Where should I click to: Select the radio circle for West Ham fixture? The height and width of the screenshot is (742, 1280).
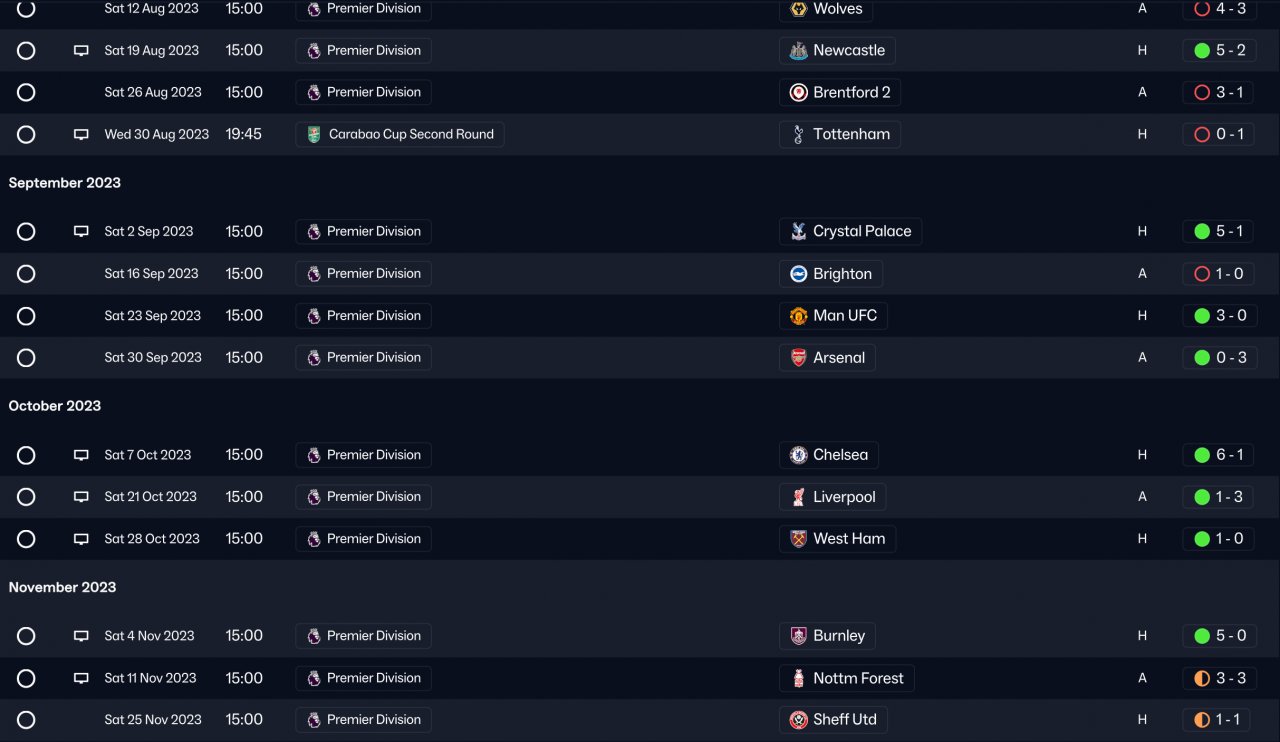(26, 539)
